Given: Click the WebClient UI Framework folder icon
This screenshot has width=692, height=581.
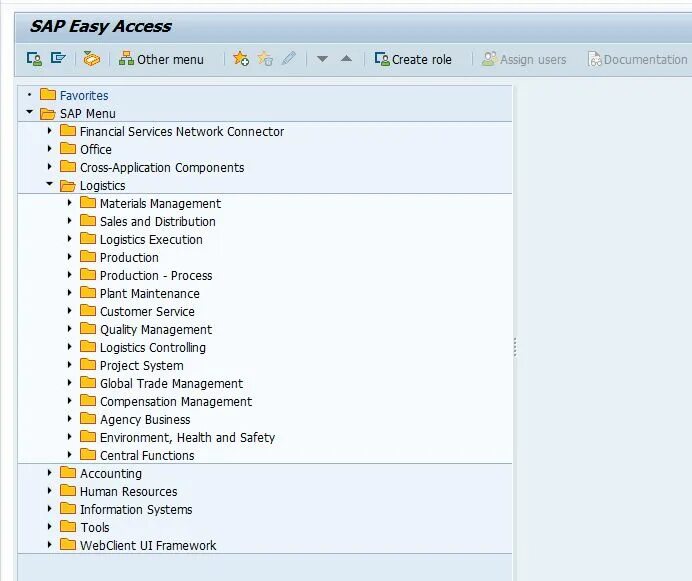Looking at the screenshot, I should 68,545.
